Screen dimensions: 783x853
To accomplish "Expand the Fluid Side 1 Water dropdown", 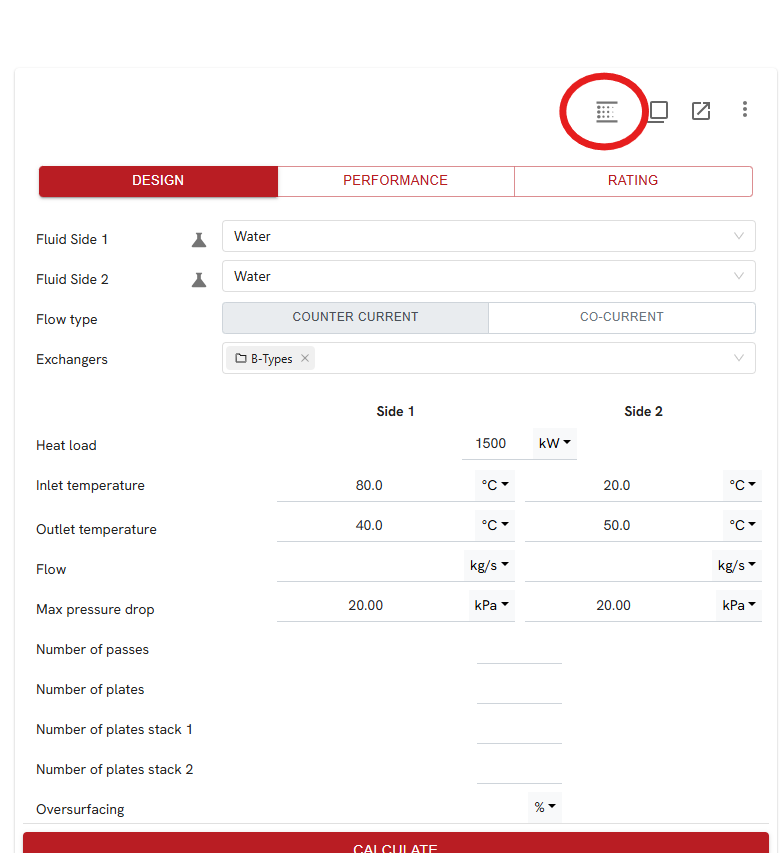I will 739,237.
